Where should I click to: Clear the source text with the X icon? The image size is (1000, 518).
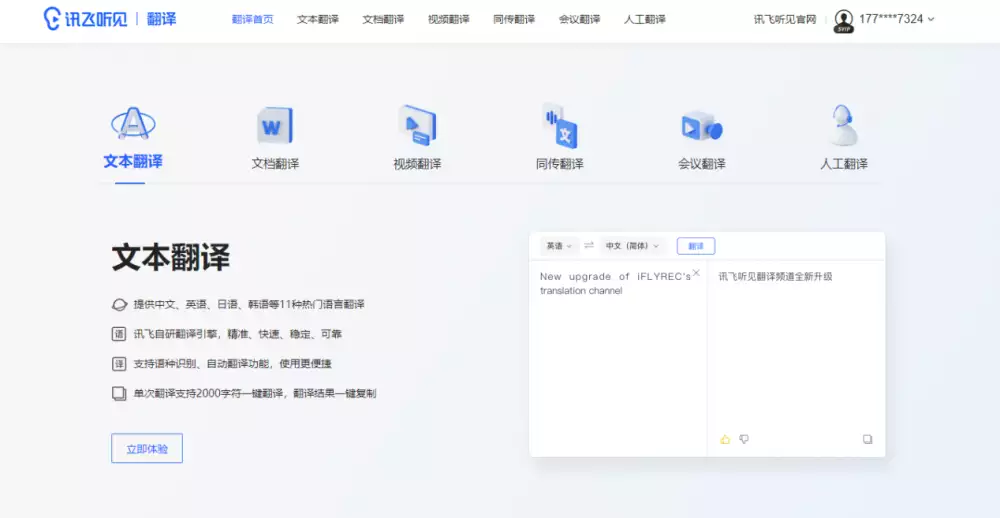(x=696, y=273)
